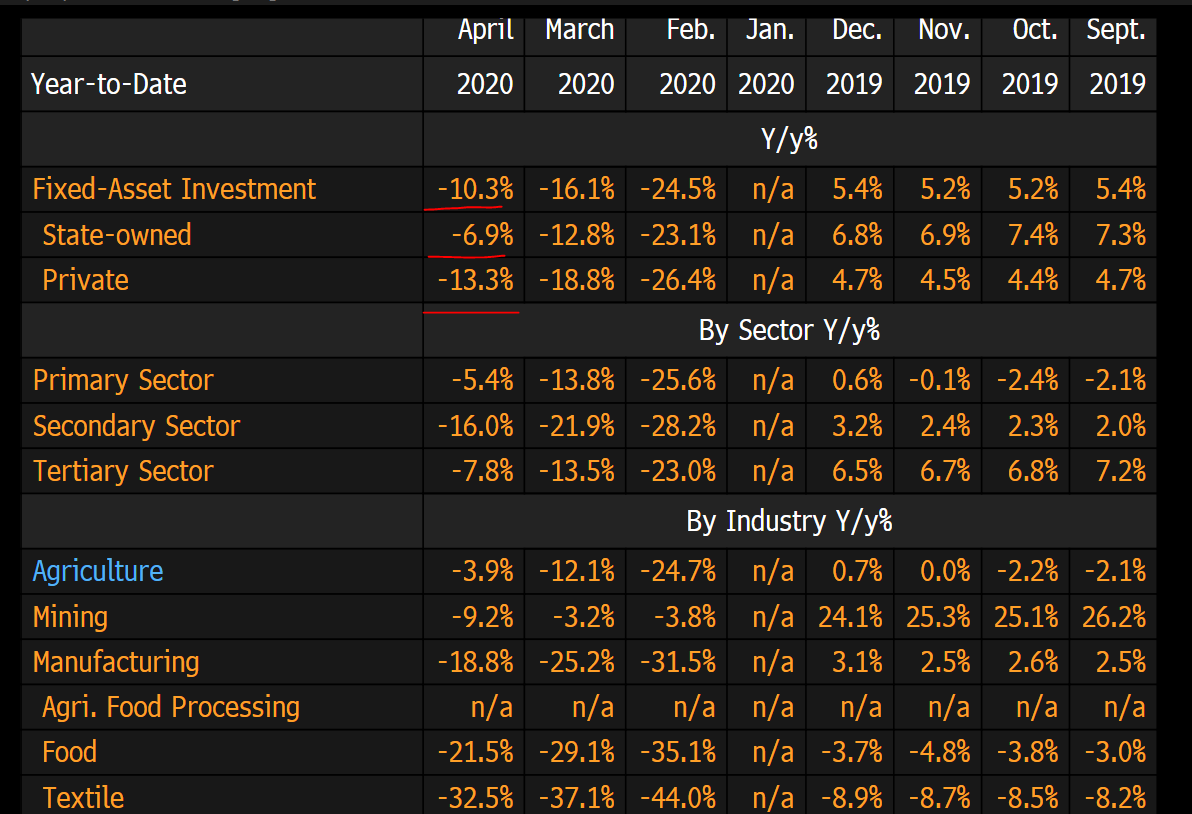Click Mining November value 25.3%
1192x814 pixels.
pos(938,616)
